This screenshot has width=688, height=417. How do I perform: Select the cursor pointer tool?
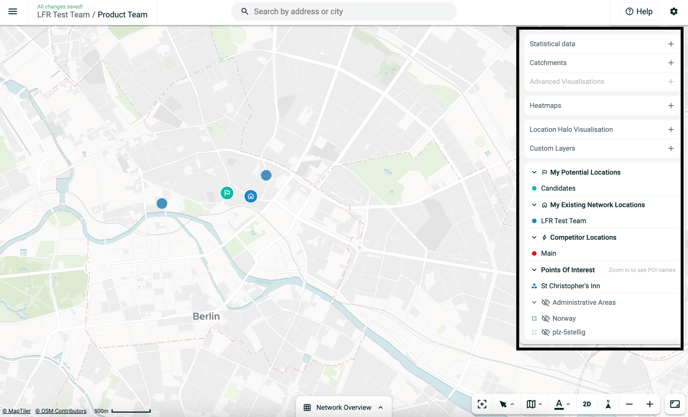coord(503,405)
